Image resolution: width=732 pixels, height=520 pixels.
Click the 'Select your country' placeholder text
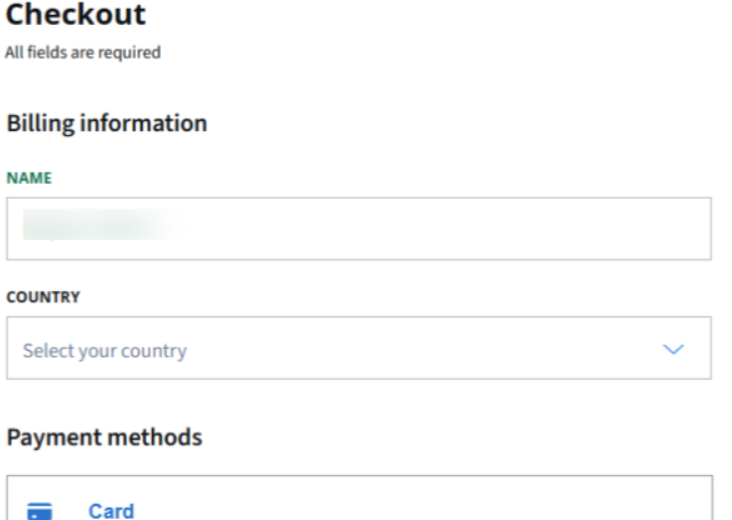(104, 351)
